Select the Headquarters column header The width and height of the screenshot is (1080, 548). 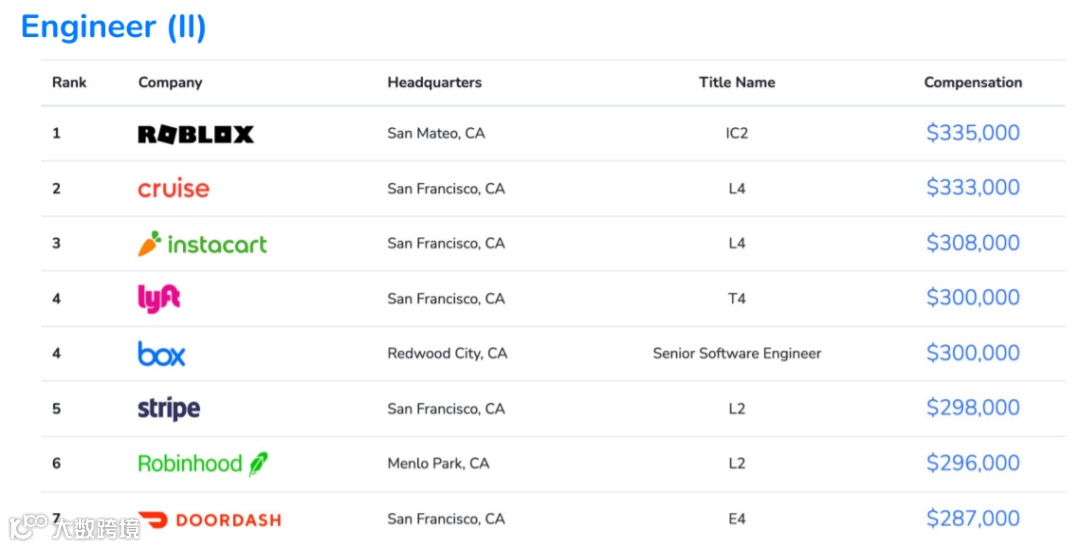click(x=434, y=83)
